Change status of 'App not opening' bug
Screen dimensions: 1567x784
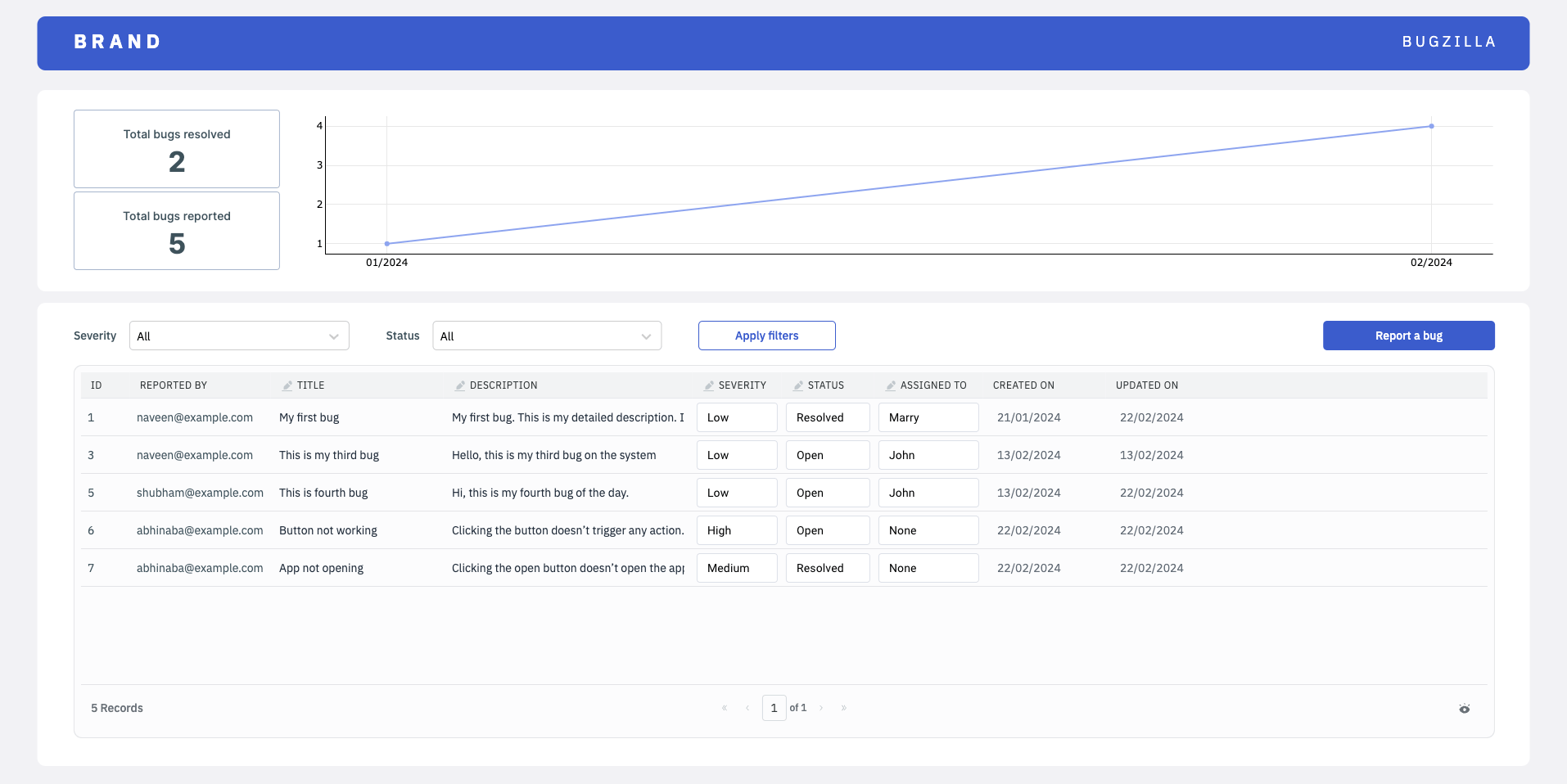click(x=827, y=568)
